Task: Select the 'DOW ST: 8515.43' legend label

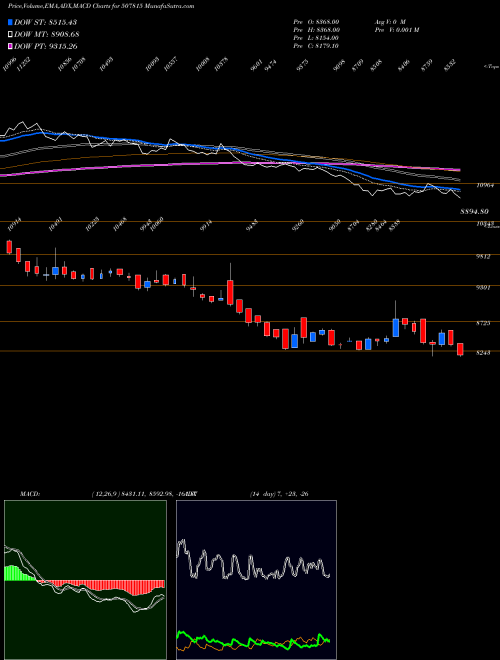Action: coord(45,22)
